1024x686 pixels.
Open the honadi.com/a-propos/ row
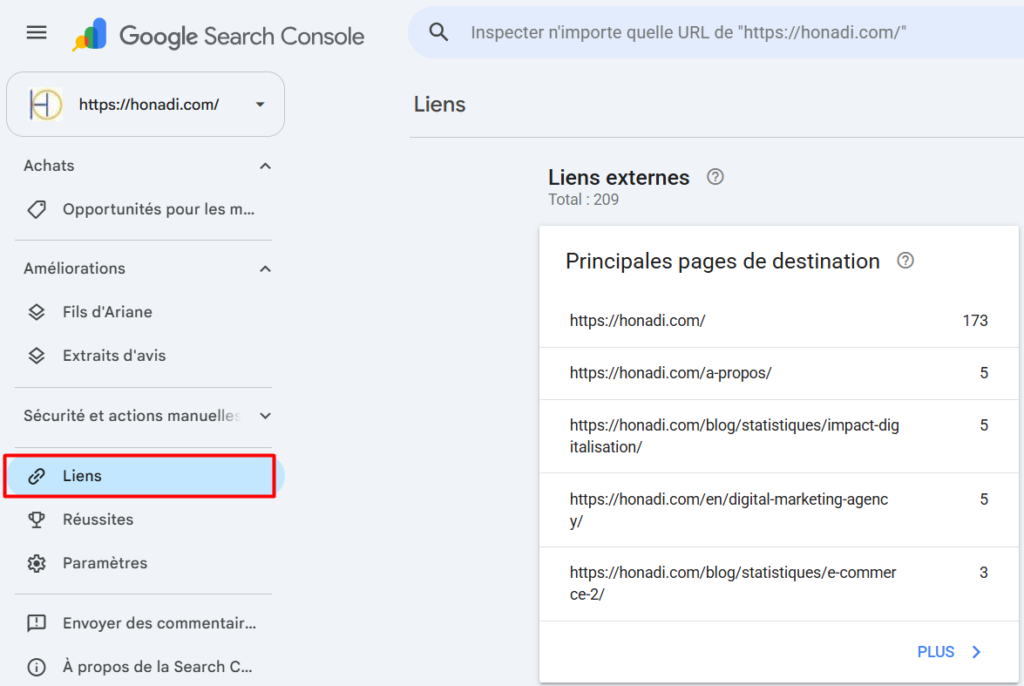778,373
